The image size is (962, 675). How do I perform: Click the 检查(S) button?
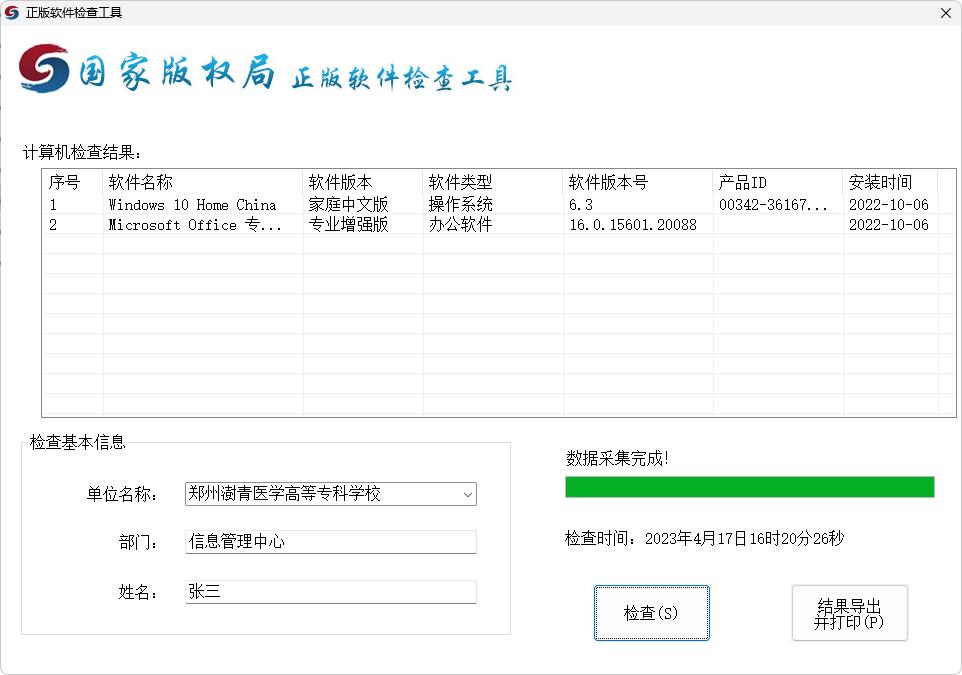(652, 612)
